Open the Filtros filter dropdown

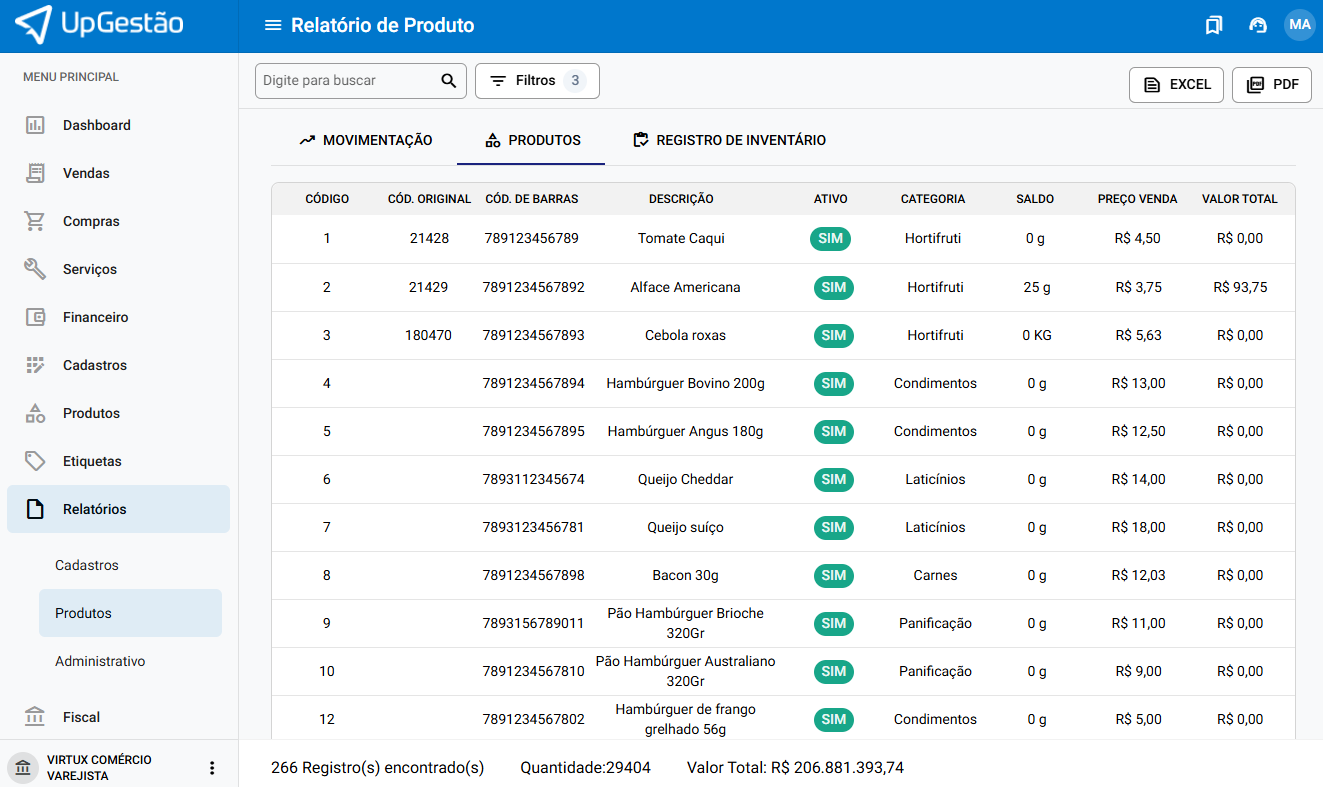[537, 81]
